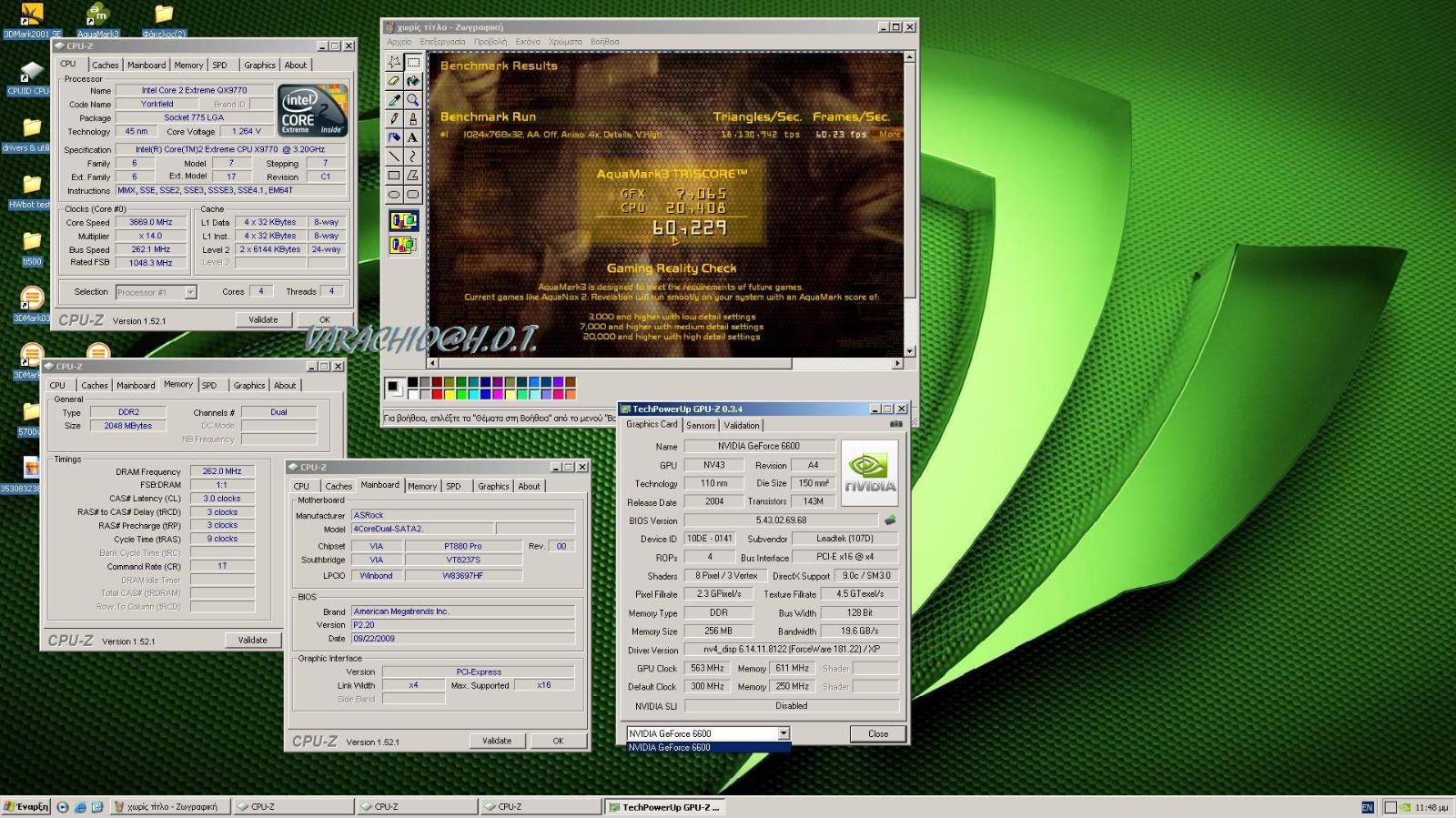This screenshot has height=818, width=1456.
Task: Open the SPD tab in the CPU-Z mainboard window
Action: 453,487
